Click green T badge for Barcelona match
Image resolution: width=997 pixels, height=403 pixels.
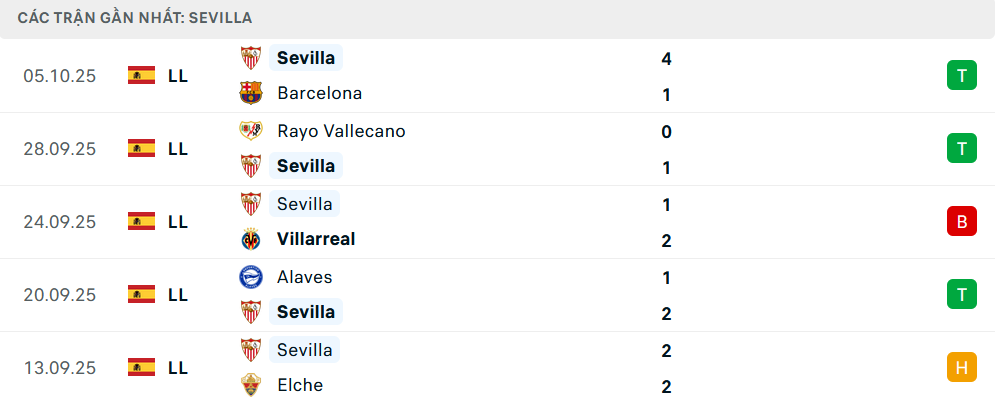pyautogui.click(x=961, y=75)
